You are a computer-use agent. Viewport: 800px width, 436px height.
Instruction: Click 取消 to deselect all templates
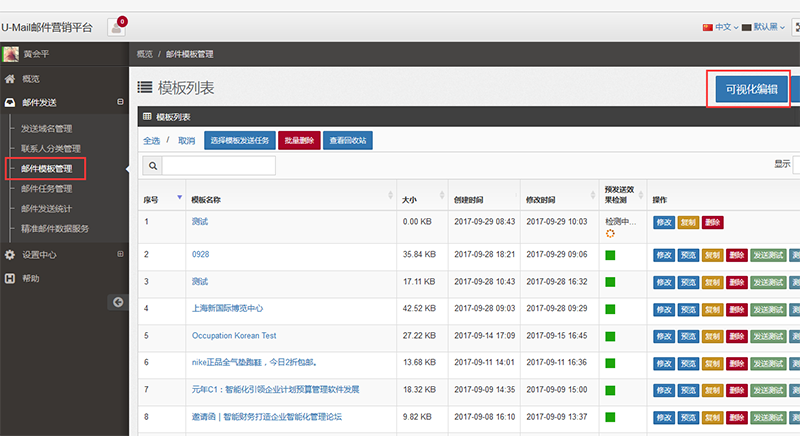pyautogui.click(x=186, y=141)
